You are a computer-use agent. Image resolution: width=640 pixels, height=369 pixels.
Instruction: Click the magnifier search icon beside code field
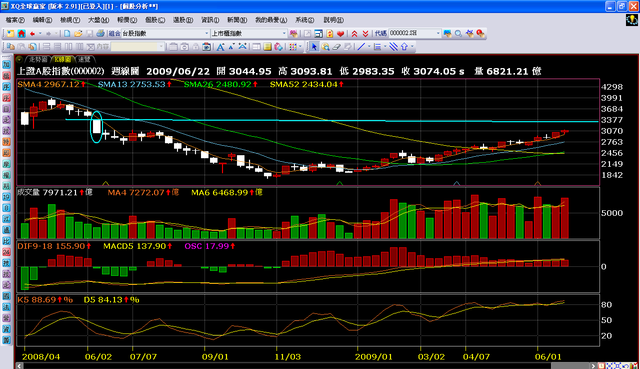[x=458, y=33]
